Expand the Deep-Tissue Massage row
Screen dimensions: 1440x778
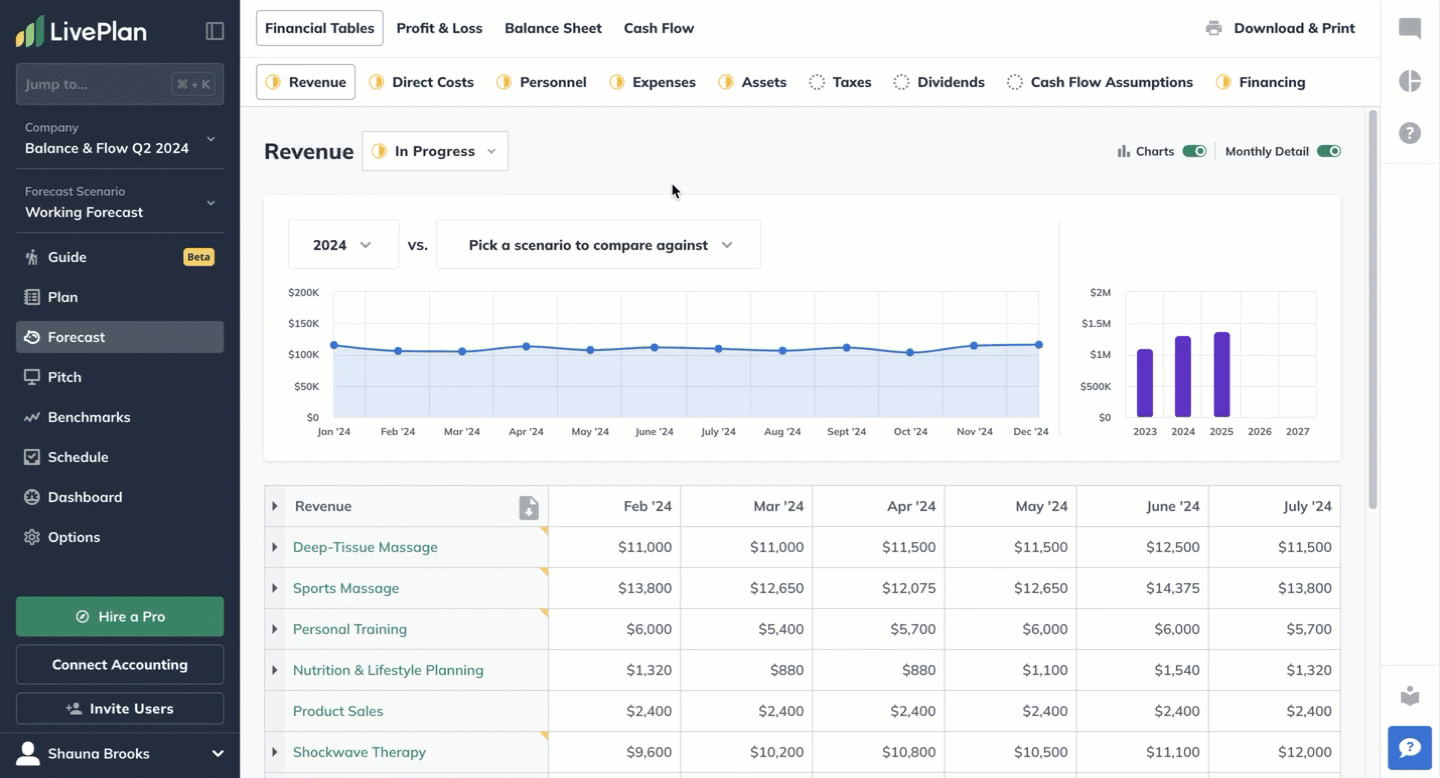point(275,547)
